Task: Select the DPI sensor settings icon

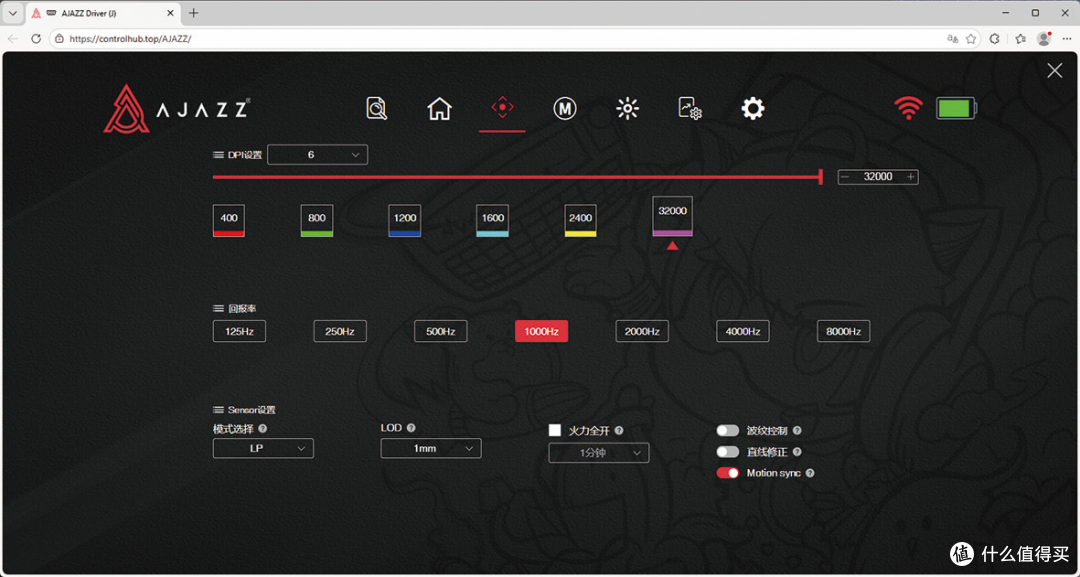Action: (x=502, y=107)
